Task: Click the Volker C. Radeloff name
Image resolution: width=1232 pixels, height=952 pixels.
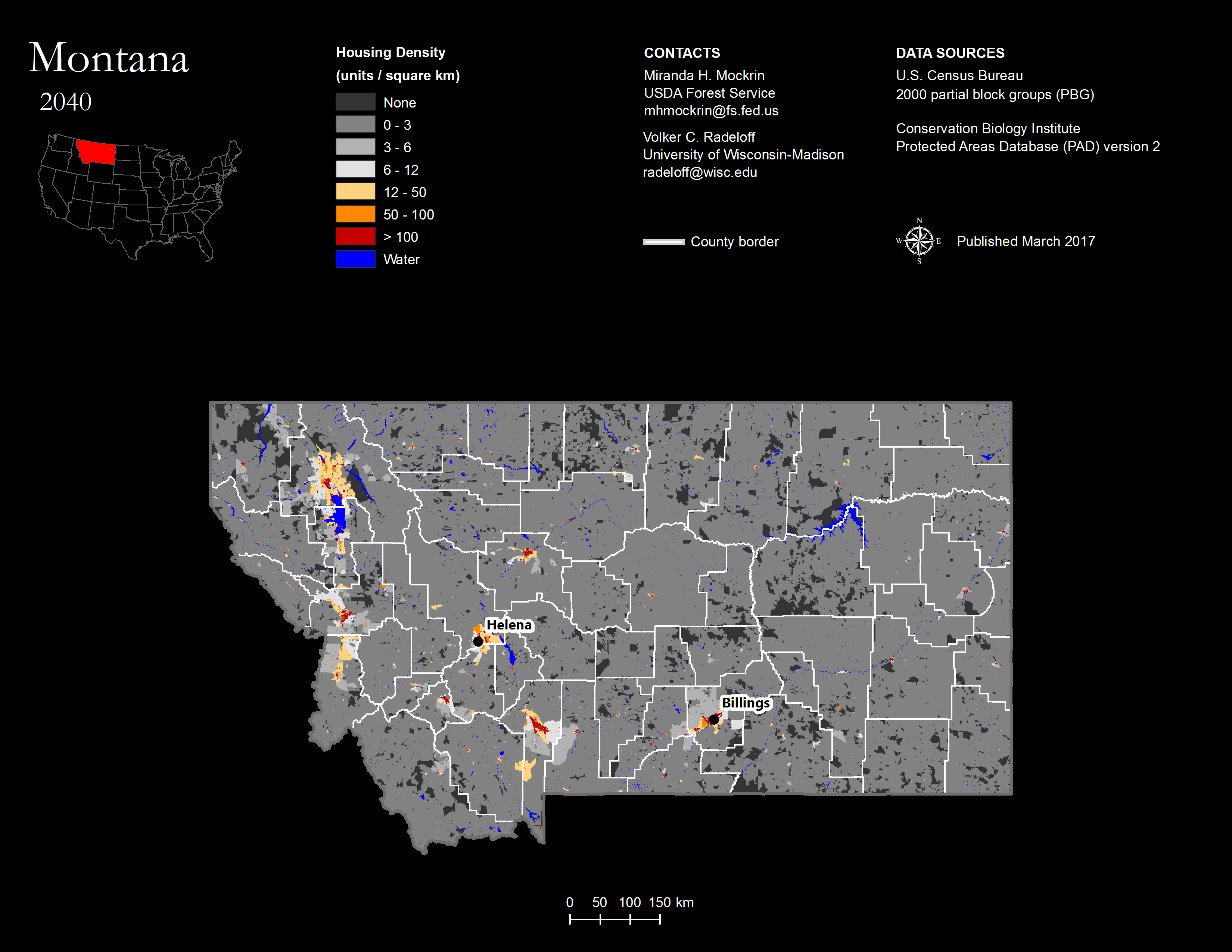Action: [699, 137]
